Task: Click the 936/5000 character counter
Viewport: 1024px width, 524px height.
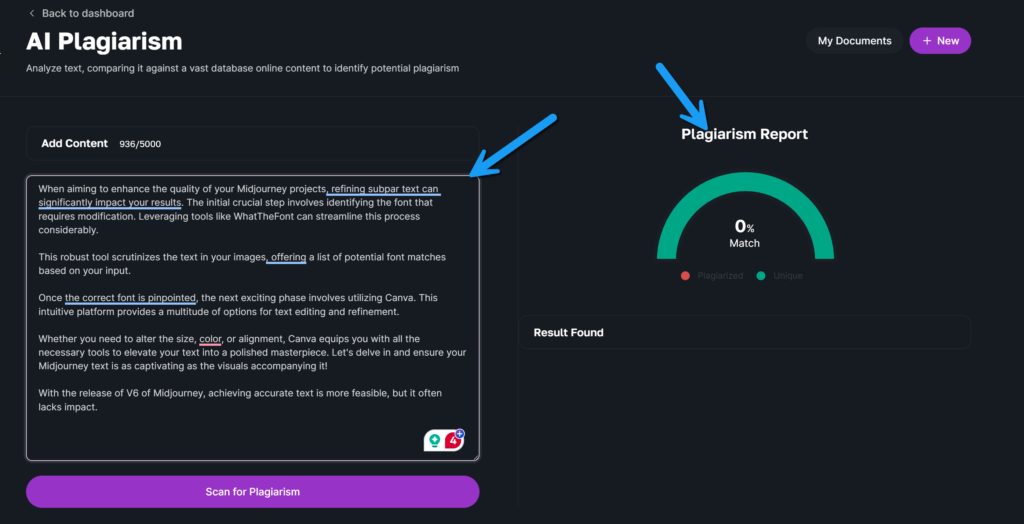Action: (x=140, y=144)
